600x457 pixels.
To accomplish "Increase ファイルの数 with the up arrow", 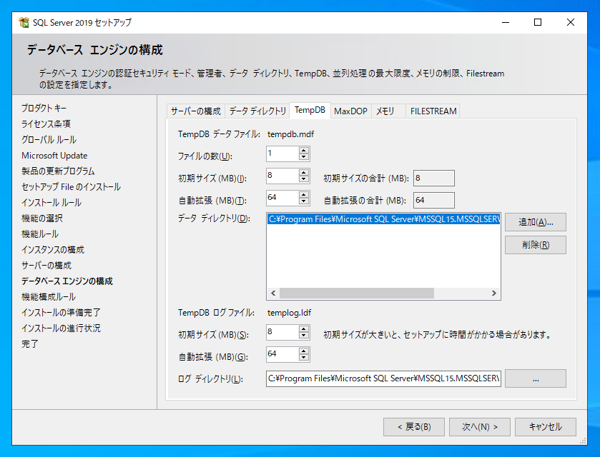I will 304,150.
